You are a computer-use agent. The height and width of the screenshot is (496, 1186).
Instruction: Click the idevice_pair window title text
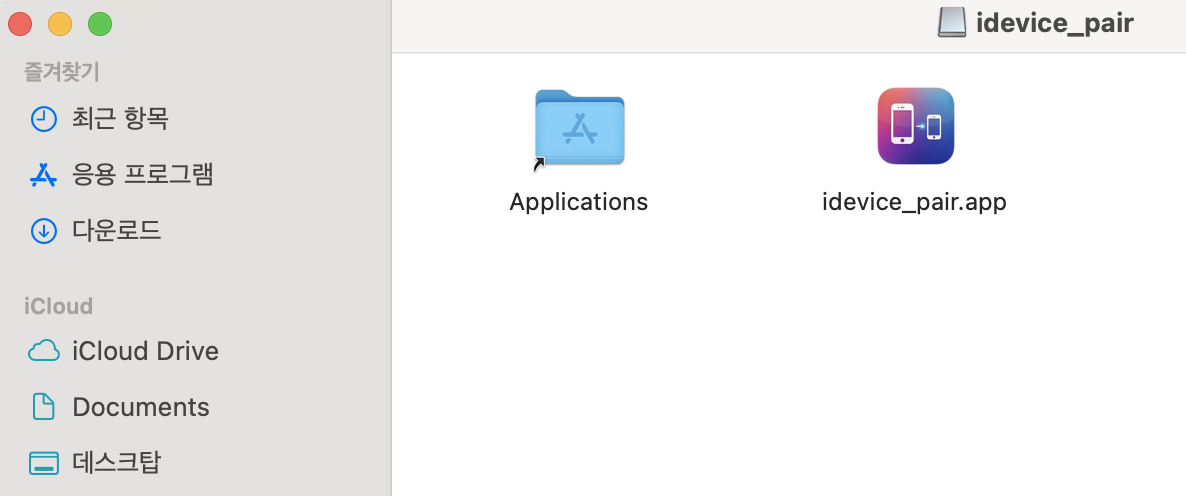point(1054,23)
